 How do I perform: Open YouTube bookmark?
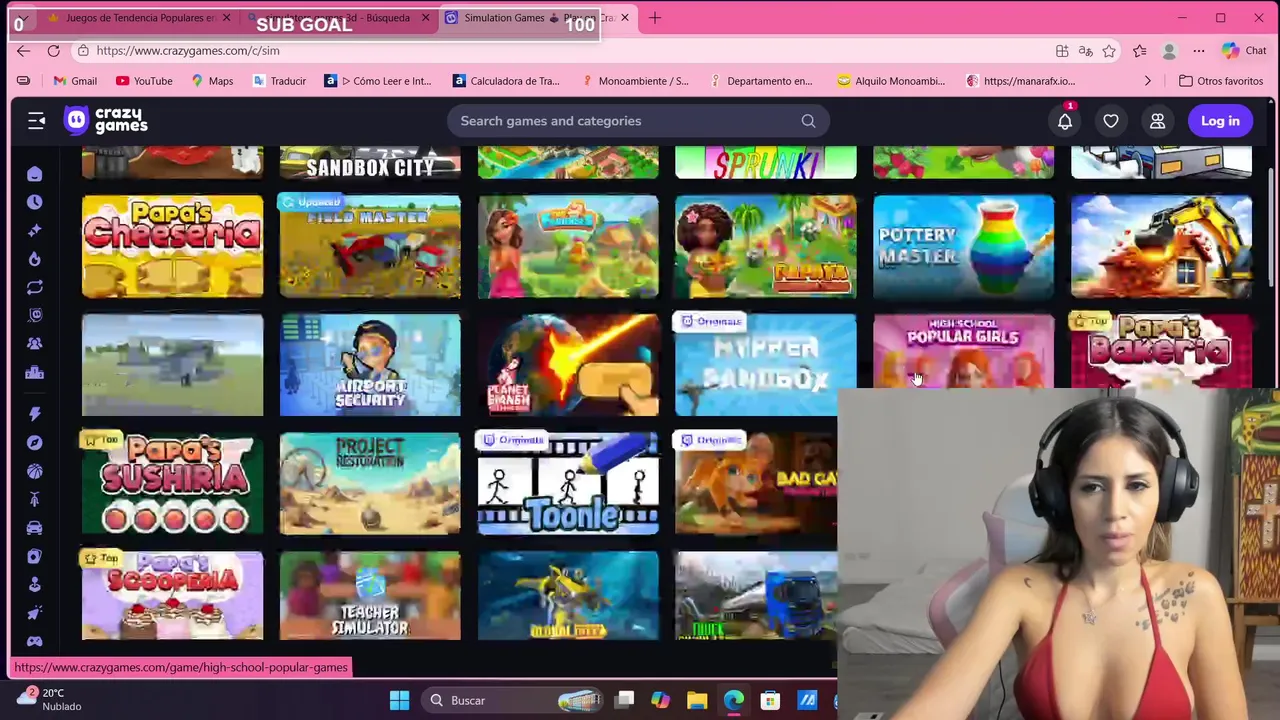144,81
